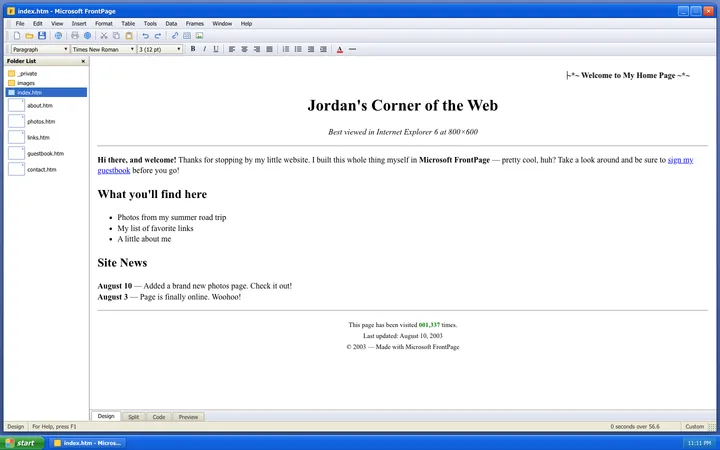Open the font size 3 (12 pt) dropdown
This screenshot has width=720, height=450.
click(x=160, y=49)
